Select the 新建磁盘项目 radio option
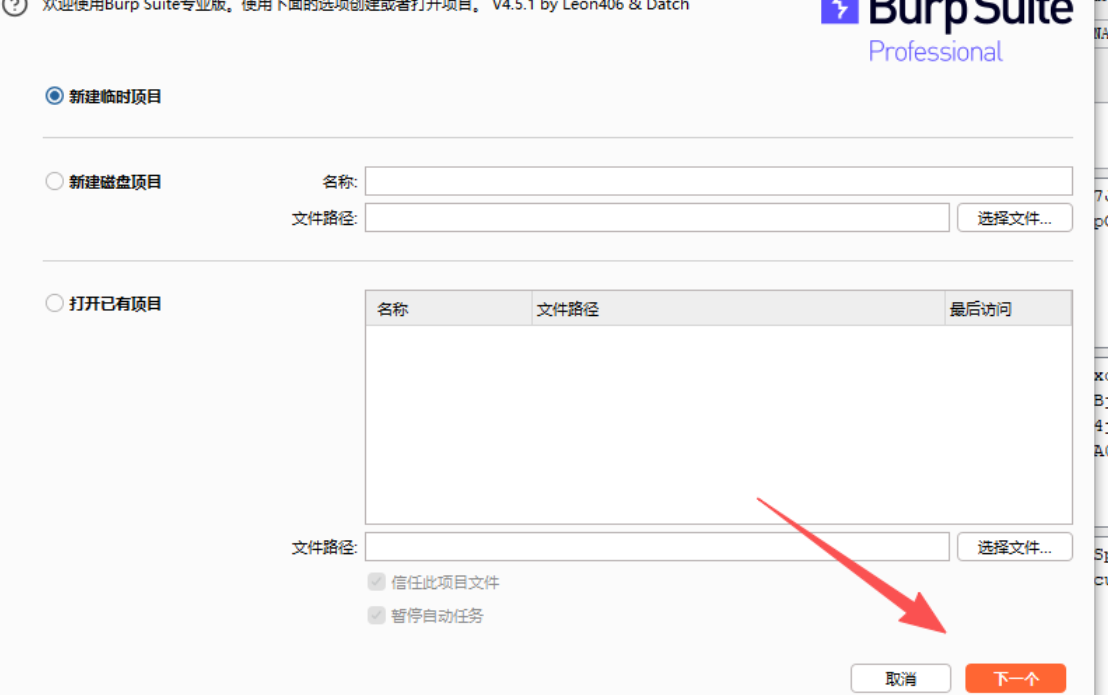Image resolution: width=1108 pixels, height=695 pixels. click(55, 182)
